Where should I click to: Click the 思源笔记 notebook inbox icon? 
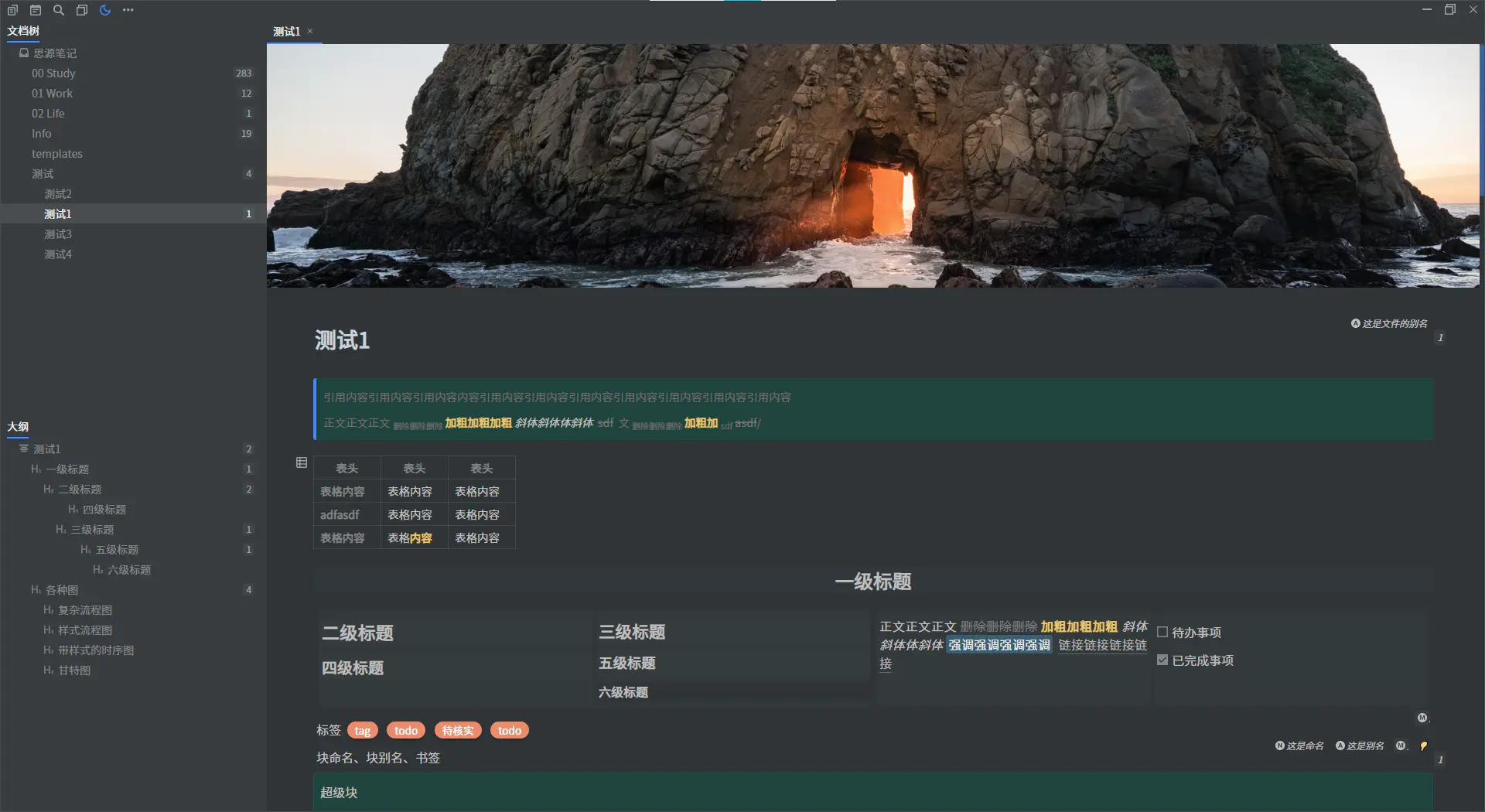tap(24, 53)
